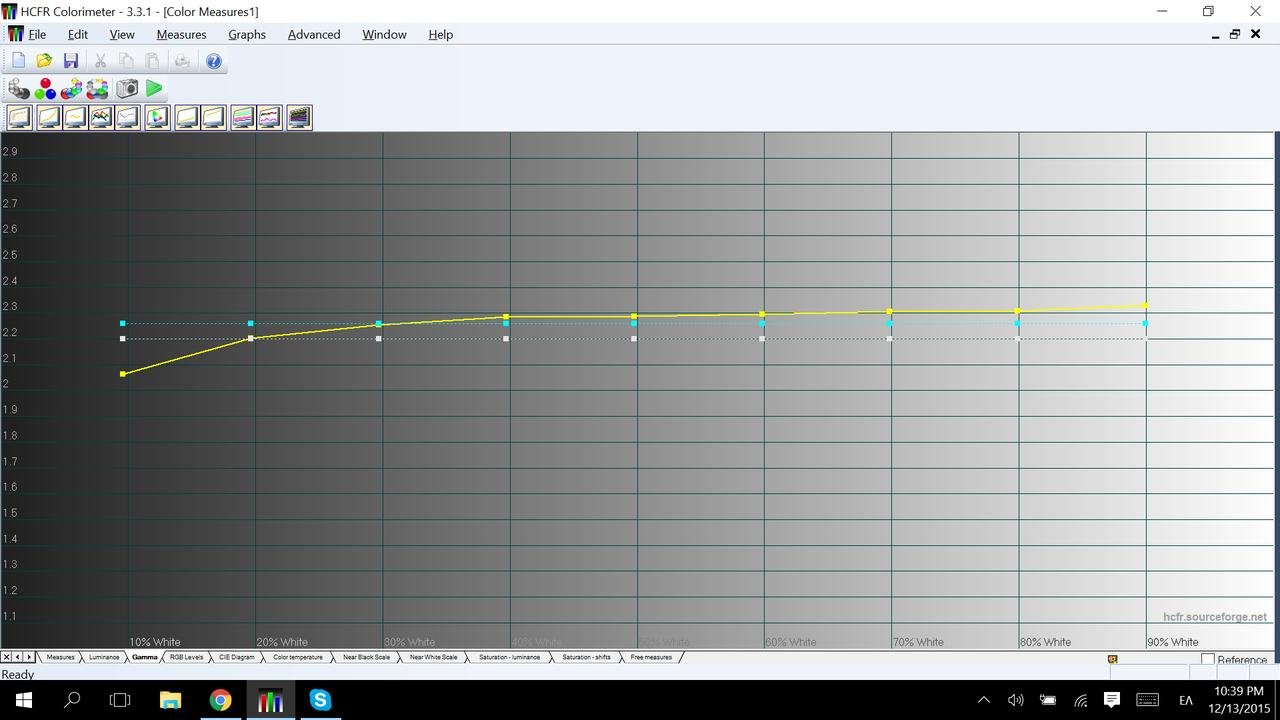Expand the Advanced menu
The image size is (1280, 720).
(314, 34)
